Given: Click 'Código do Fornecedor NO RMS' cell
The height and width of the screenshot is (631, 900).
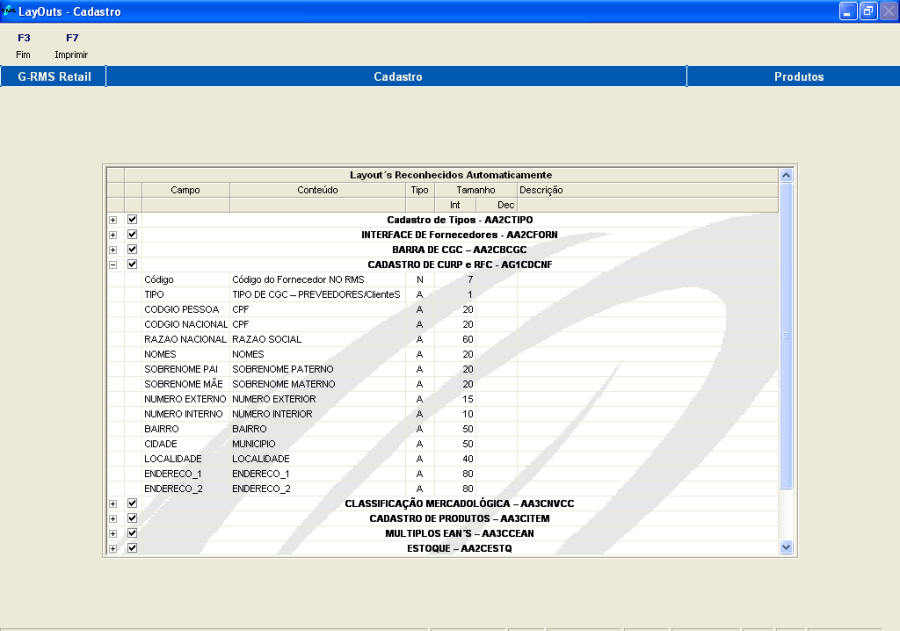Looking at the screenshot, I should (317, 280).
